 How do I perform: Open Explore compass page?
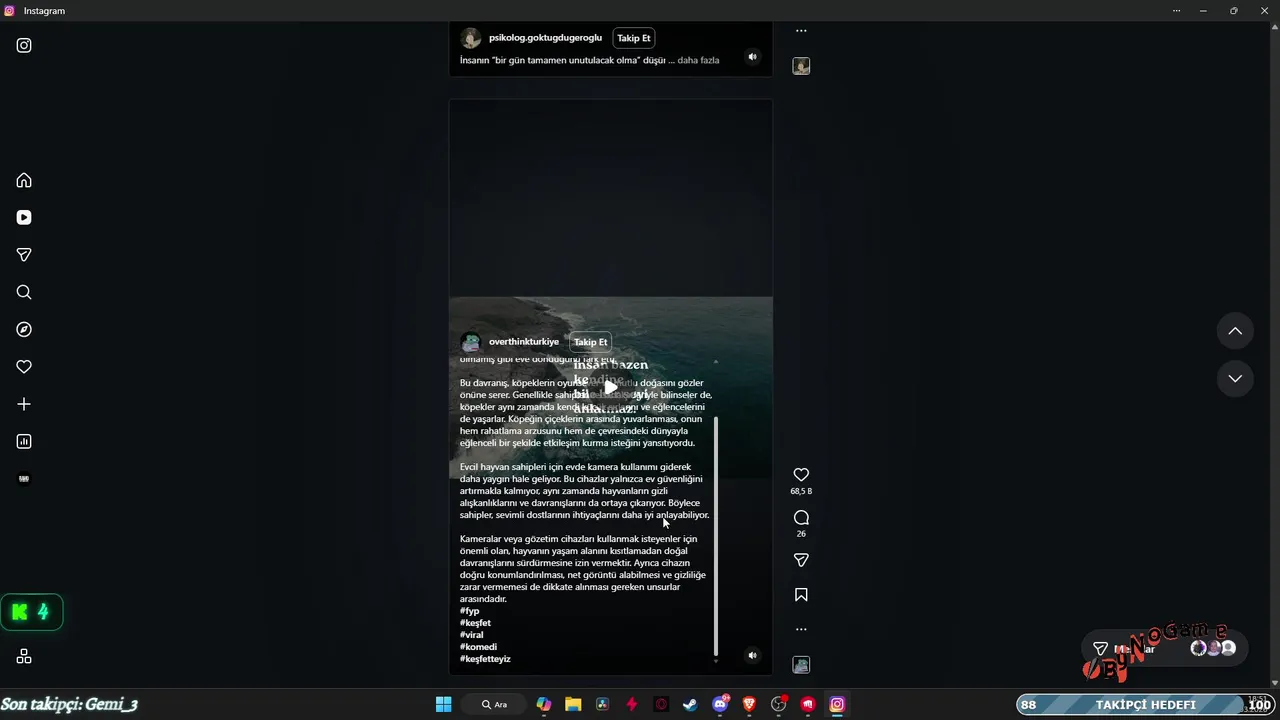point(24,330)
